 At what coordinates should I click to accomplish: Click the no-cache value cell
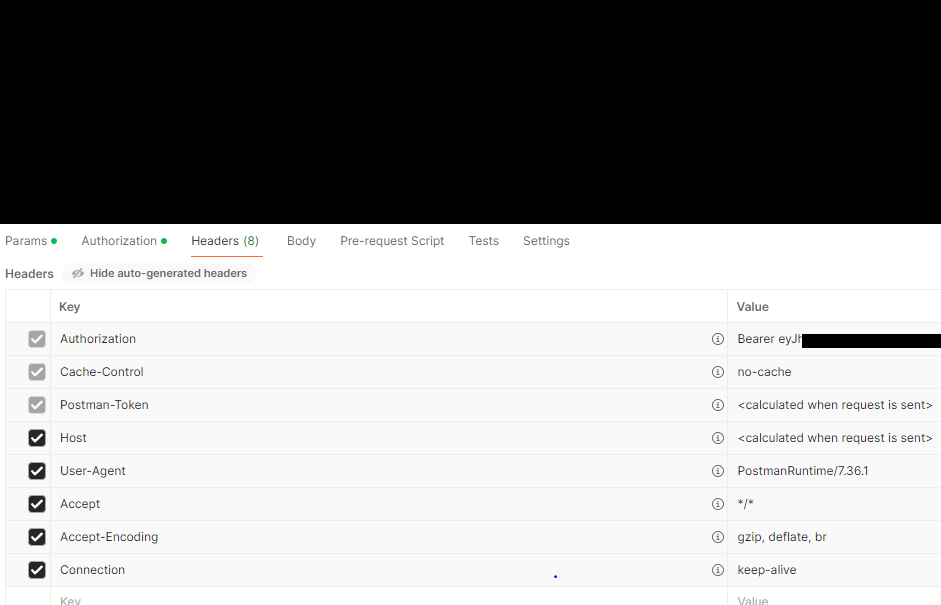[x=834, y=372]
